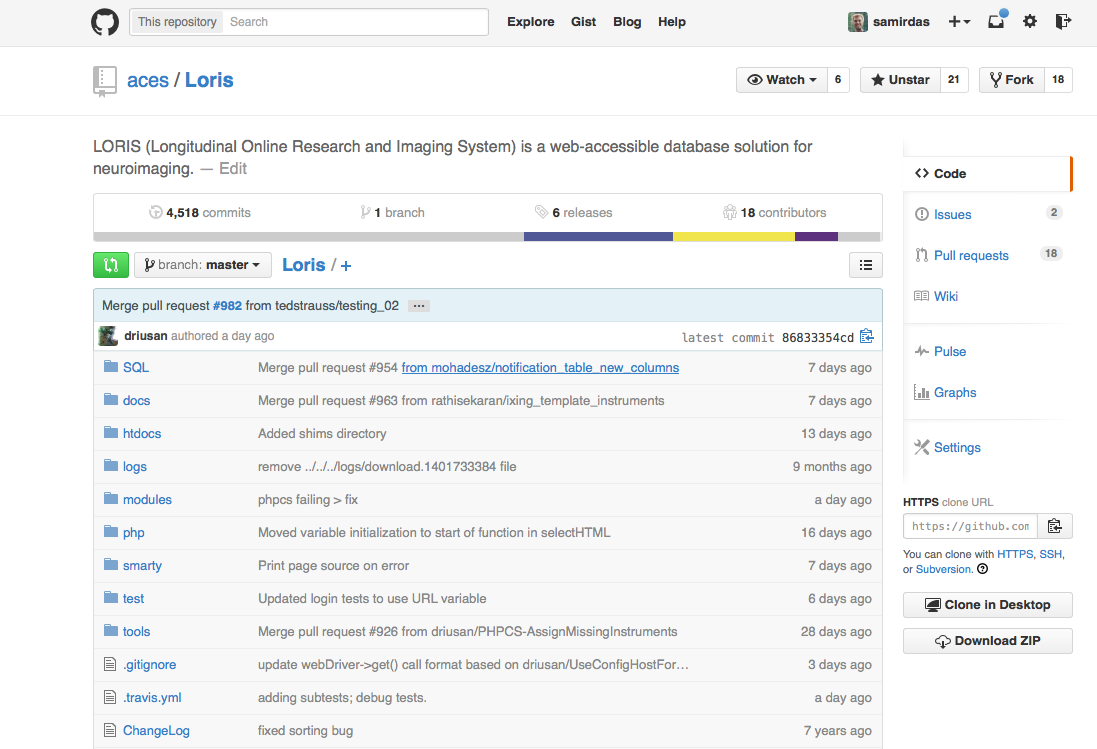Viewport: 1097px width, 749px height.
Task: Click the GitHub Octocat logo
Action: coord(105,22)
